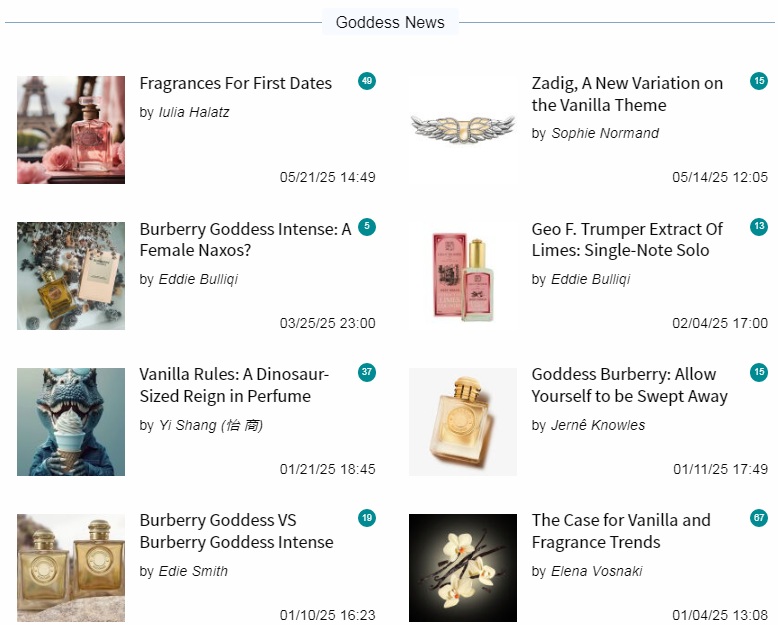This screenshot has height=625, width=778.
Task: Click the 19 comments badge on Burberry Goddess VS
Action: pyautogui.click(x=367, y=518)
